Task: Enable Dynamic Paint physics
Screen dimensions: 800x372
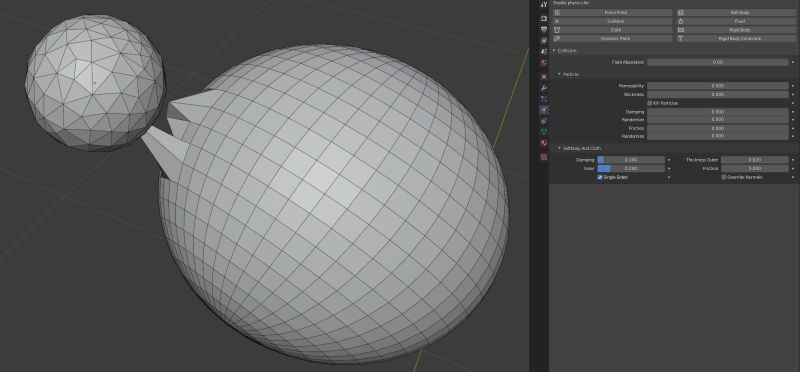Action: tap(613, 38)
